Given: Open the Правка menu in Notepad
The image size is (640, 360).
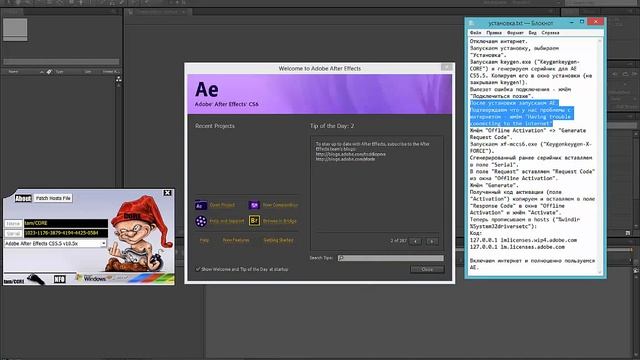Looking at the screenshot, I should click(494, 33).
